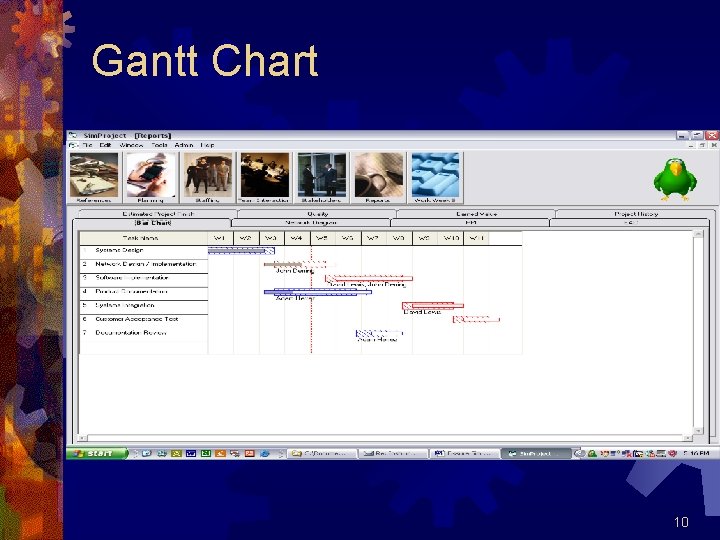Restore the inner Reports document window
Image resolution: width=720 pixels, height=540 pixels.
click(x=702, y=145)
